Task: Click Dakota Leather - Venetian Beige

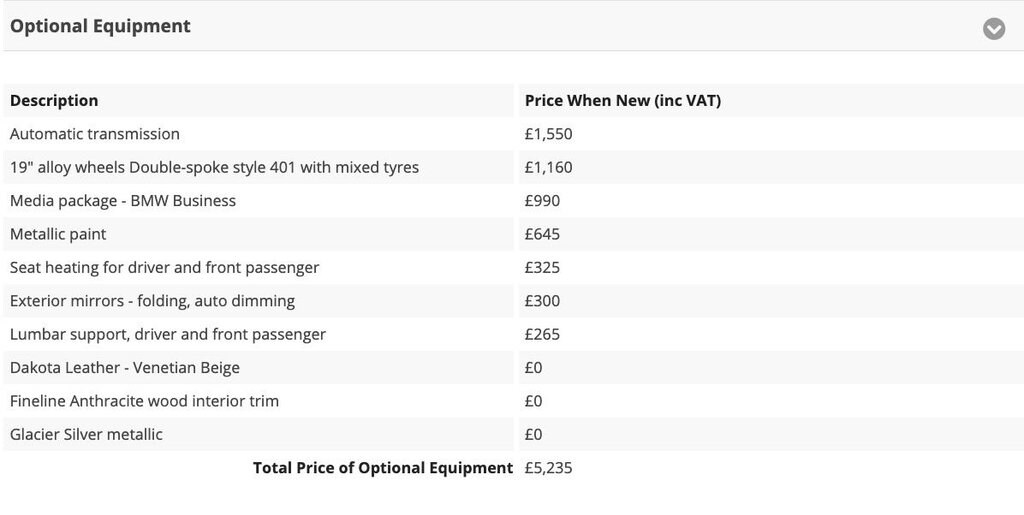Action: (x=125, y=367)
